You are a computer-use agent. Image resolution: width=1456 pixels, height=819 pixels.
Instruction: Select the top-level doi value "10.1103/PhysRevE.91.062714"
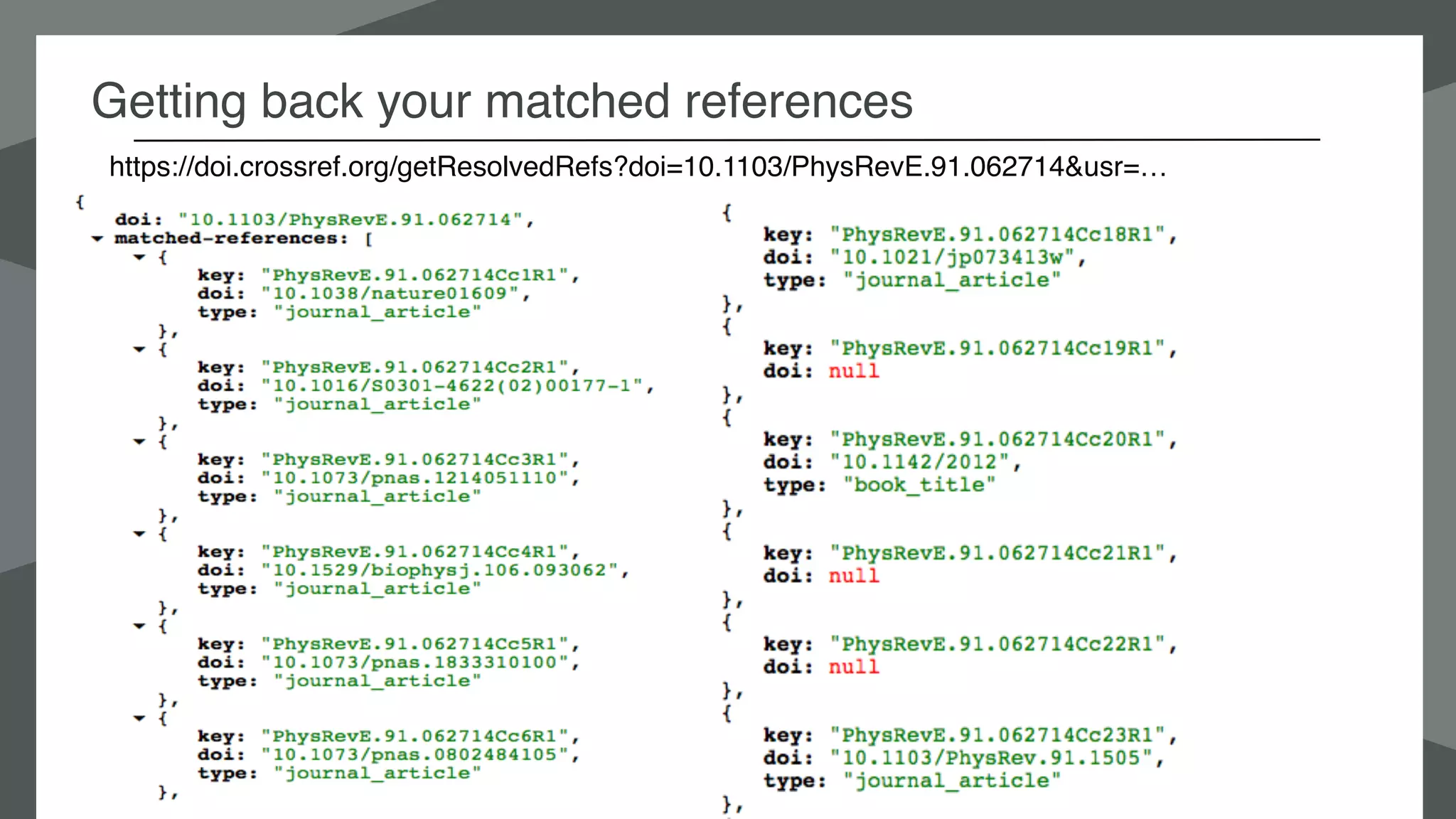click(351, 220)
